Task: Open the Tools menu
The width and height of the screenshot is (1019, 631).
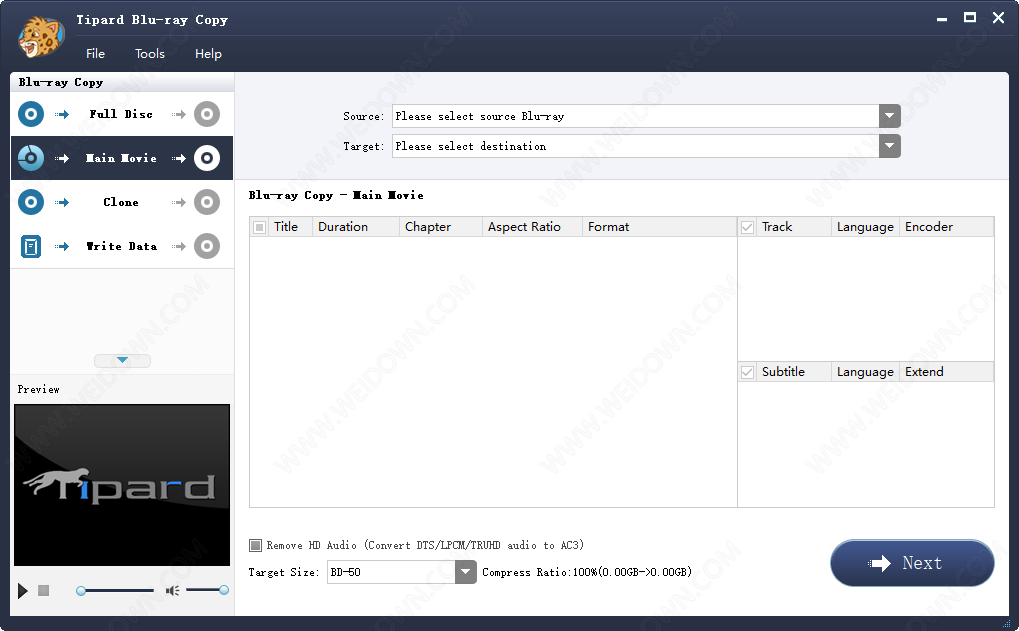Action: 149,54
